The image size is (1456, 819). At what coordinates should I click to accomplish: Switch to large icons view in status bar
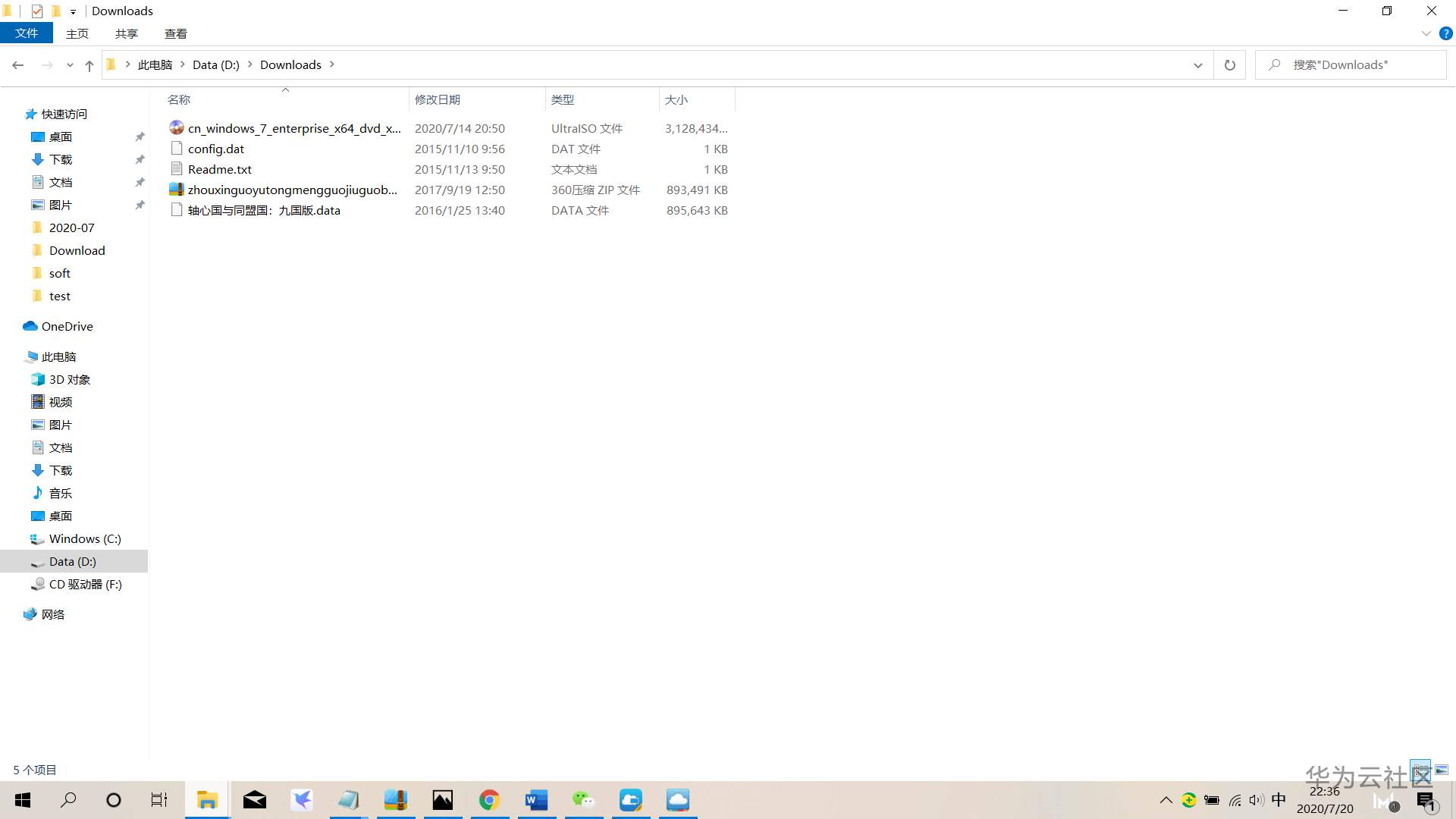point(1442,770)
